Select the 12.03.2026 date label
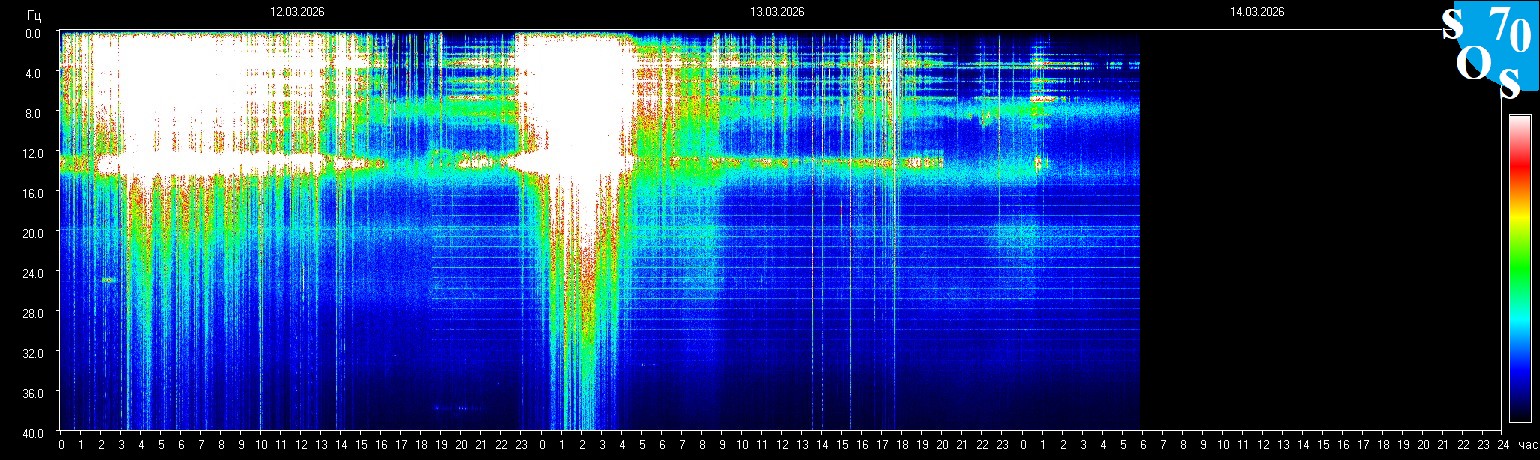 297,12
